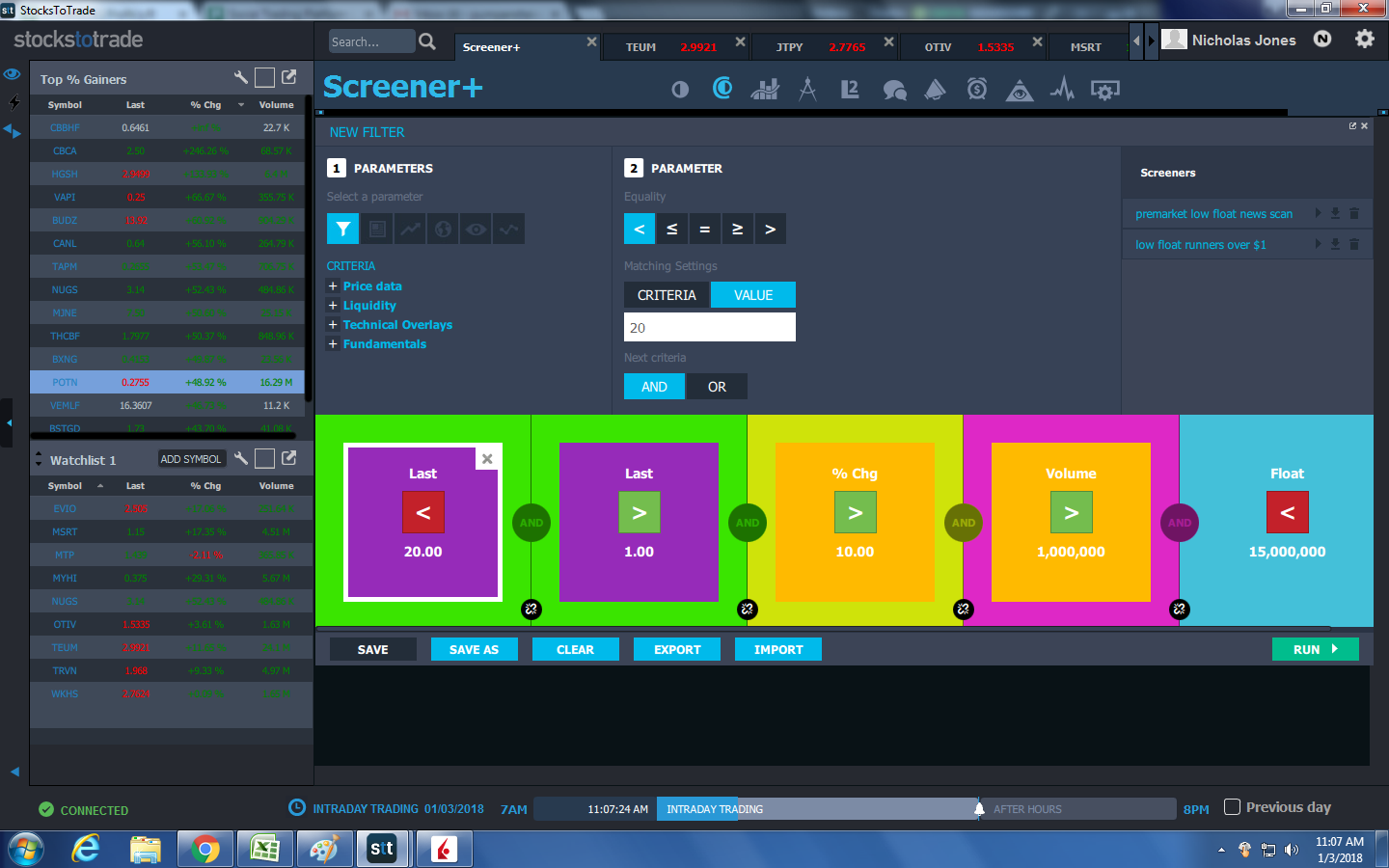The image size is (1389, 868).
Task: Click the wrench icon in Top % Gainers
Action: coord(241,78)
